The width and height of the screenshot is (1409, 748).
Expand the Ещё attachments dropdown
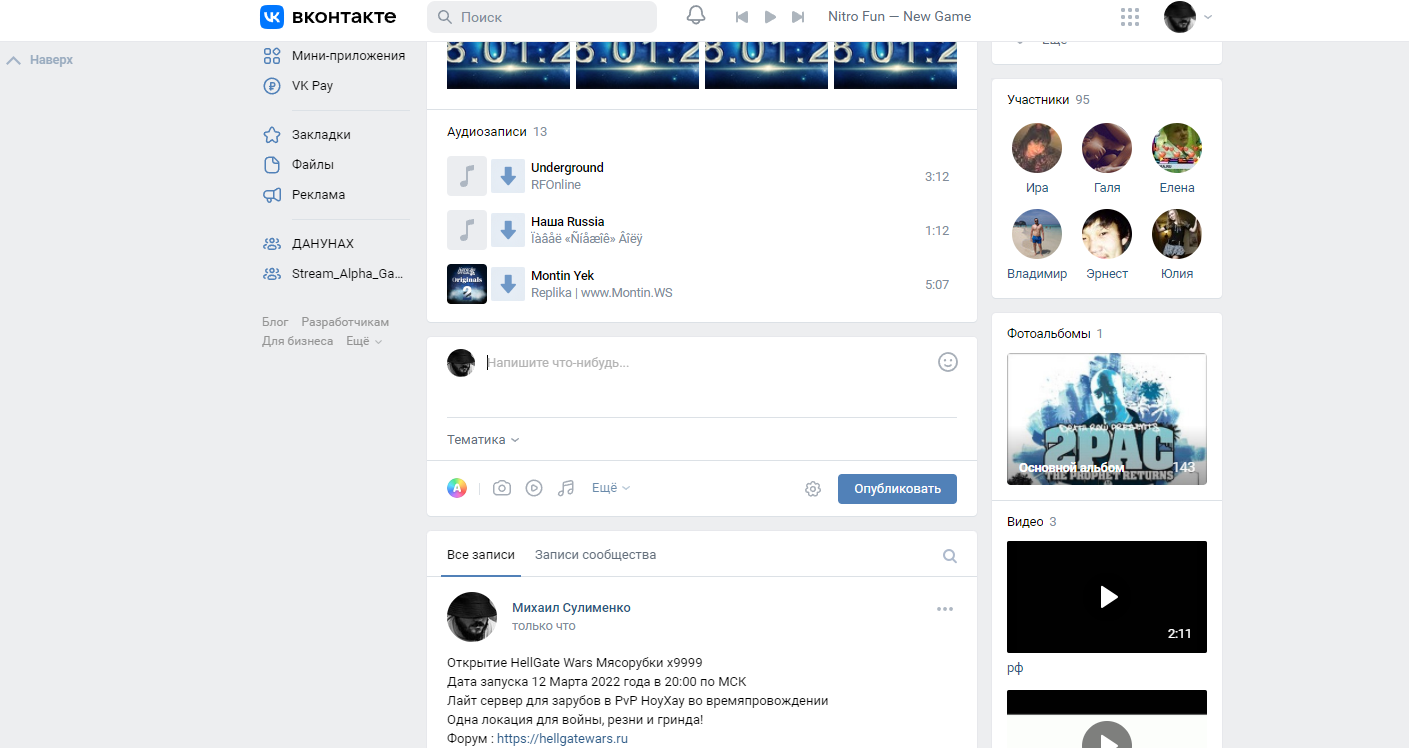pos(611,488)
